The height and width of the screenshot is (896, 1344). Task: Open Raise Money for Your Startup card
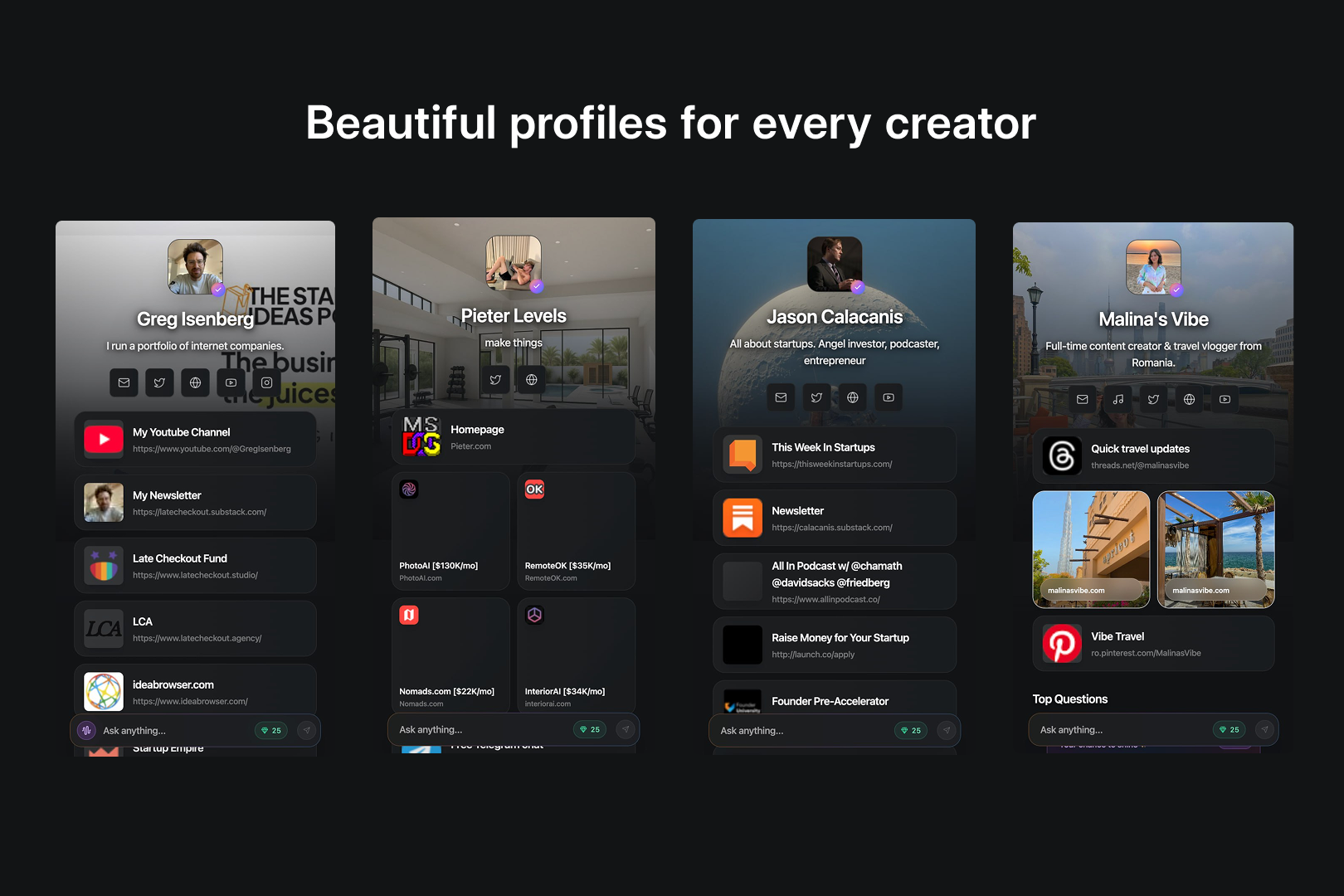pyautogui.click(x=835, y=645)
